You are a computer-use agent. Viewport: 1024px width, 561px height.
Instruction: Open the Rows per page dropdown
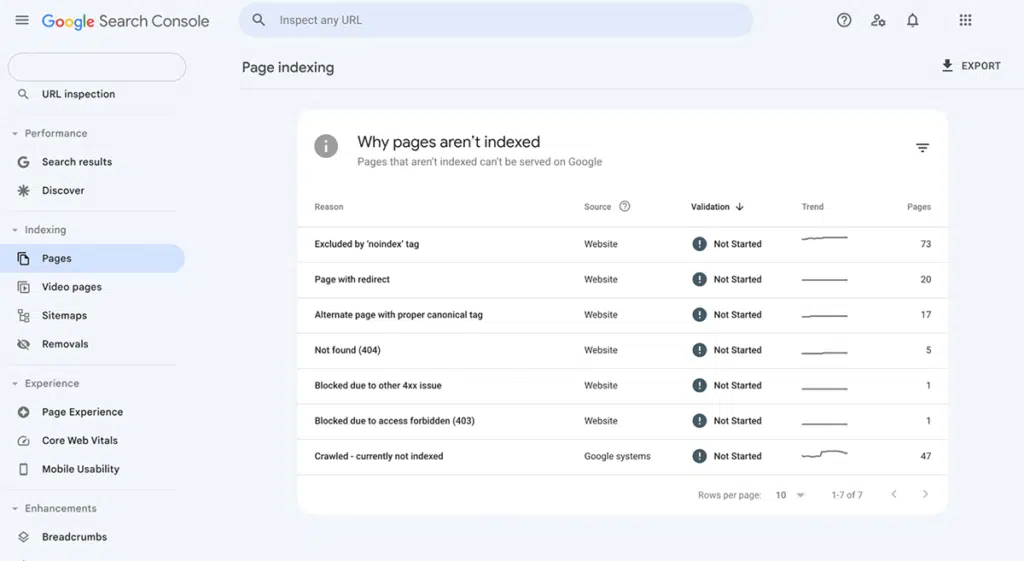(x=790, y=495)
